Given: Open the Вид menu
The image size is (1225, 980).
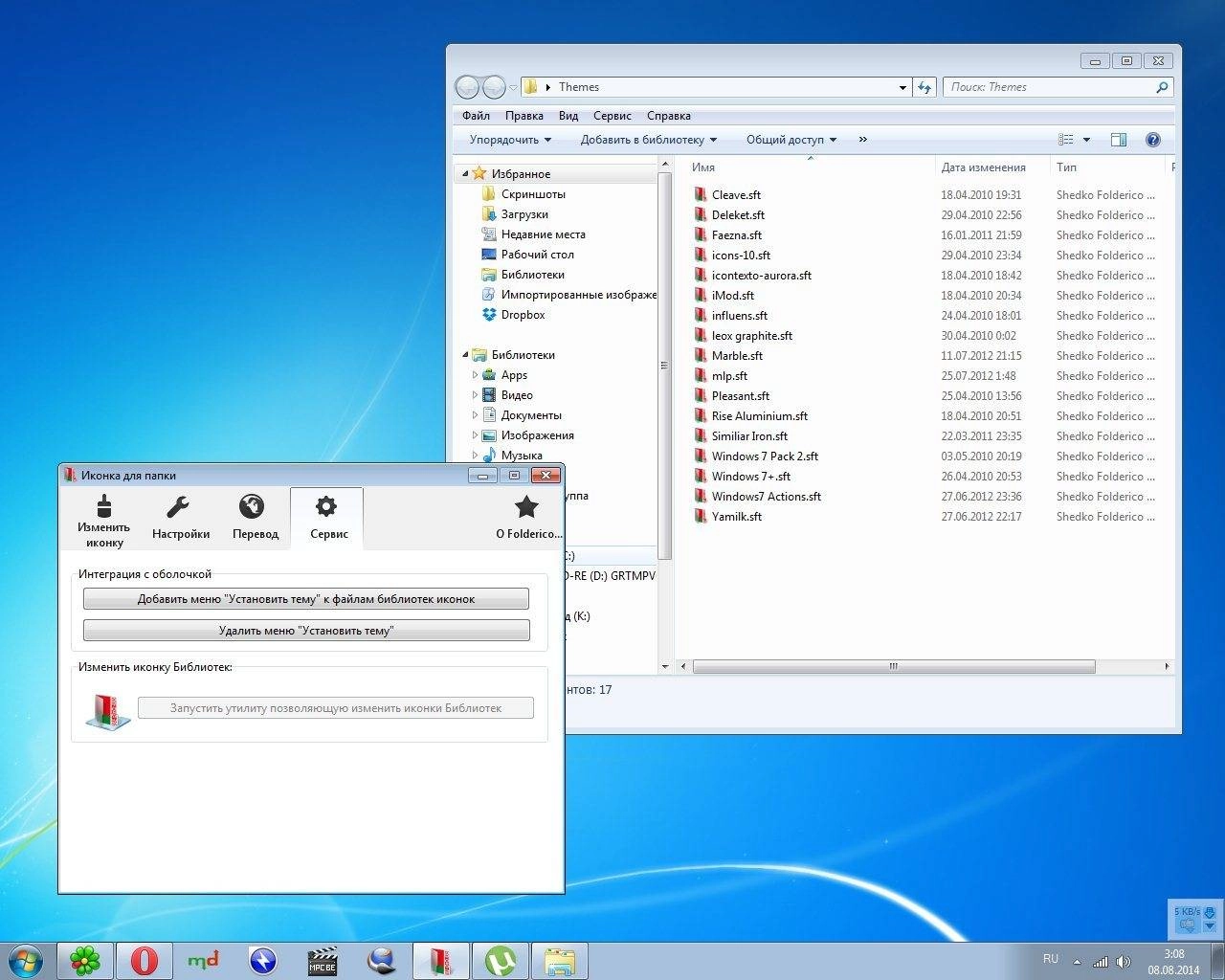Looking at the screenshot, I should tap(568, 116).
